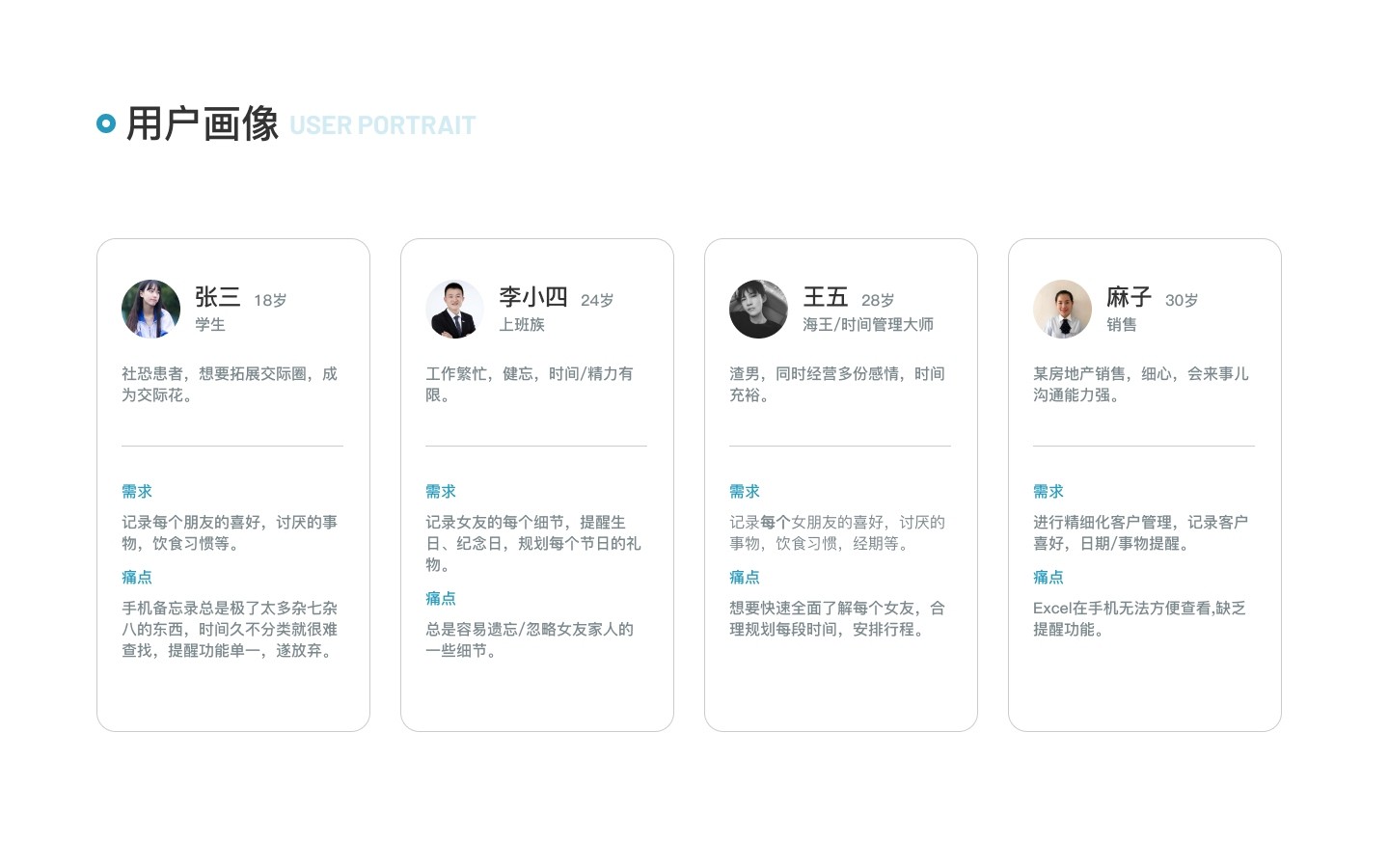This screenshot has height=868, width=1389.
Task: Click 张三's profile avatar
Action: [150, 309]
